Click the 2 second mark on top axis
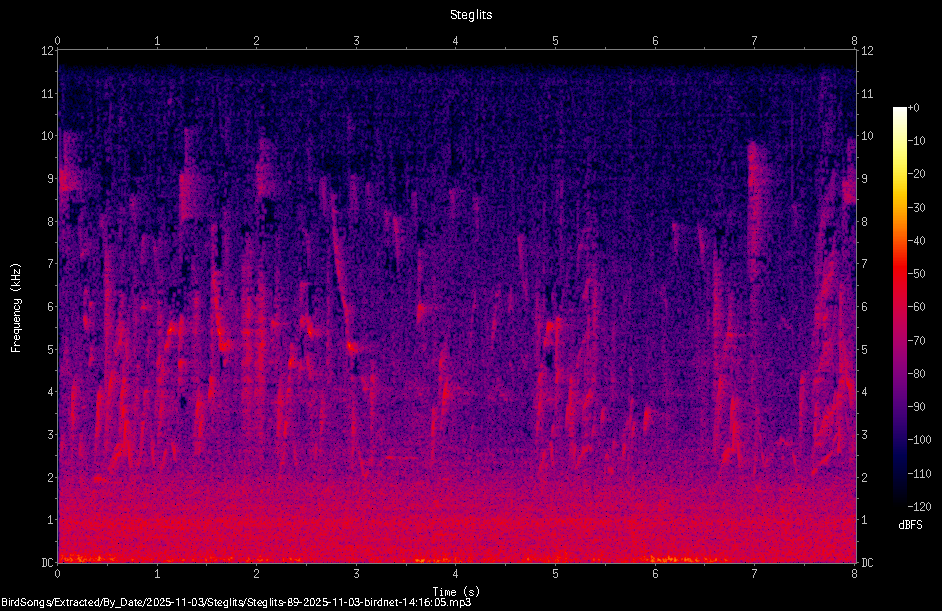Image resolution: width=942 pixels, height=611 pixels. [257, 41]
